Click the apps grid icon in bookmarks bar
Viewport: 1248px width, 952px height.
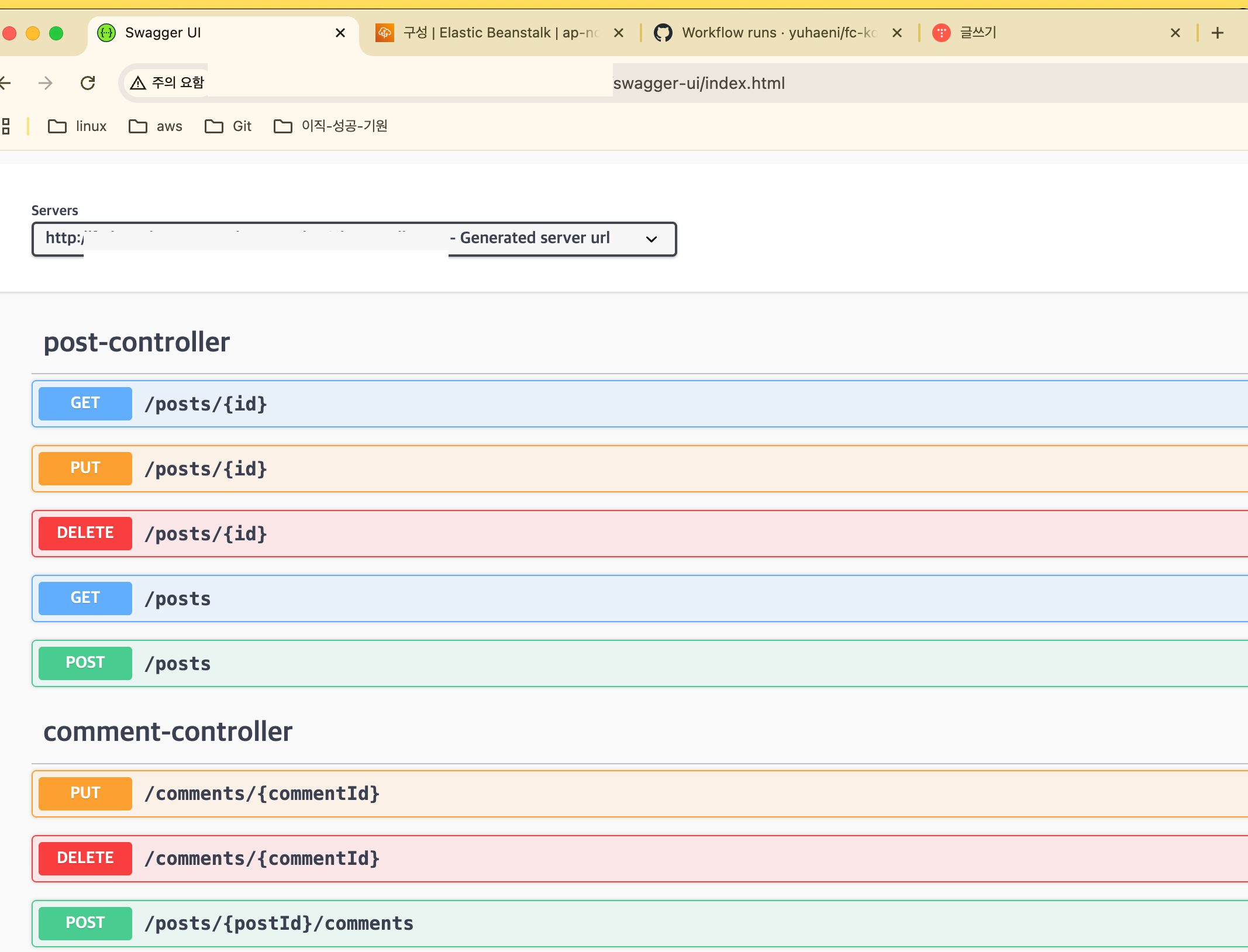coord(6,126)
